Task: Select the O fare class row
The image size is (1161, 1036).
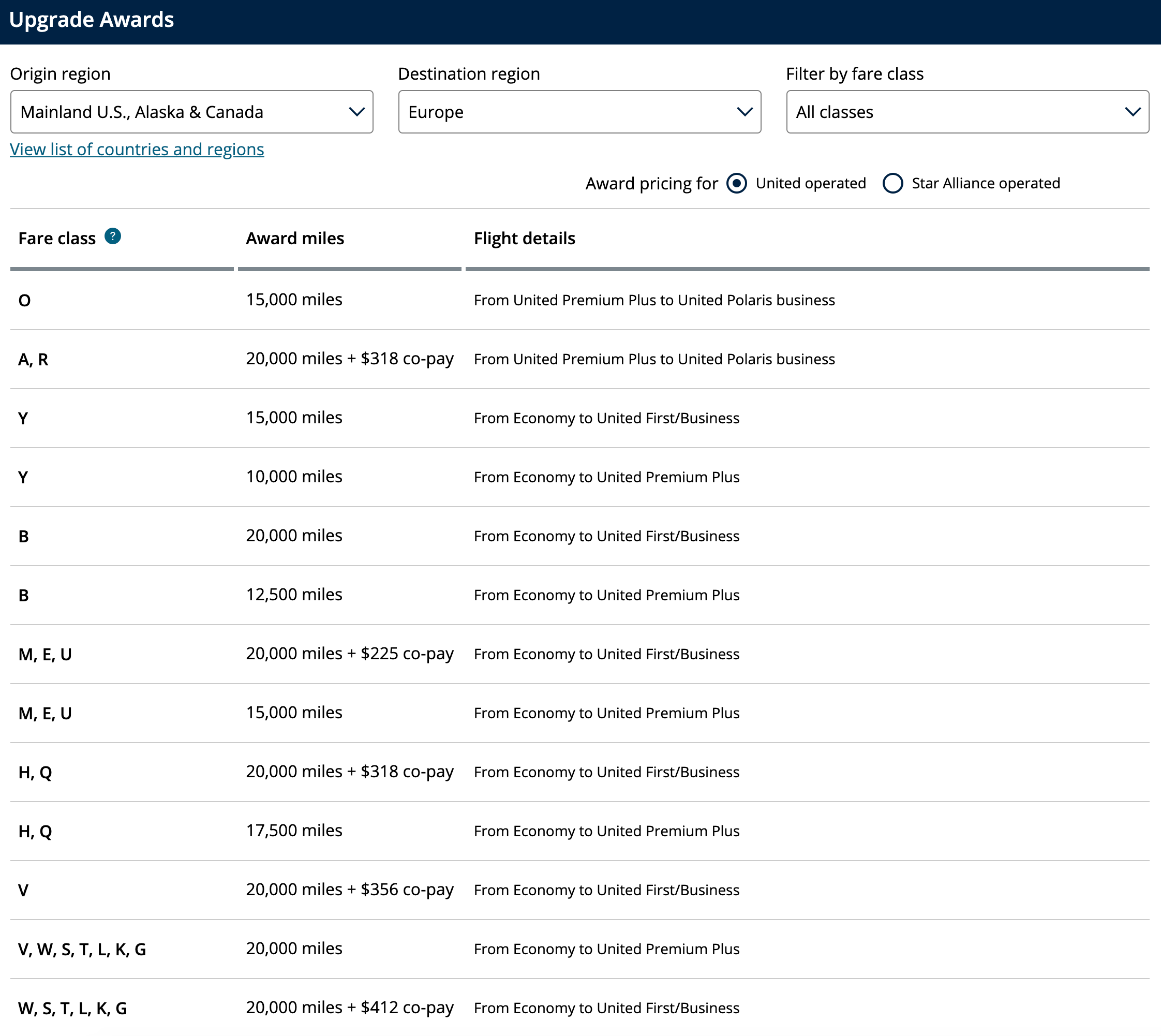Action: click(24, 300)
